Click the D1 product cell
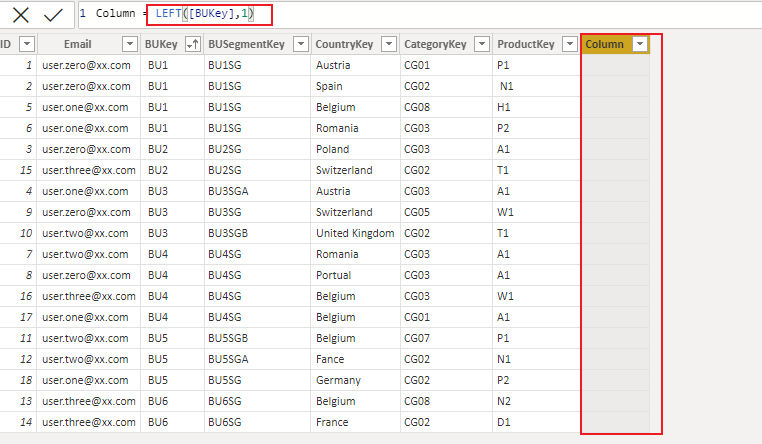The image size is (762, 444). click(537, 422)
